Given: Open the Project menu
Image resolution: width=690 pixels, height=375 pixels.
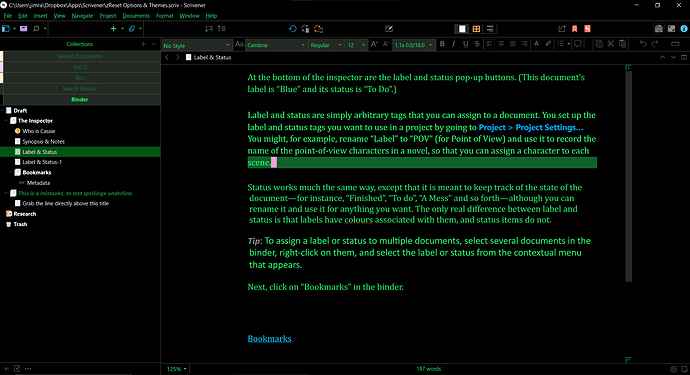Looking at the screenshot, I should 108,16.
